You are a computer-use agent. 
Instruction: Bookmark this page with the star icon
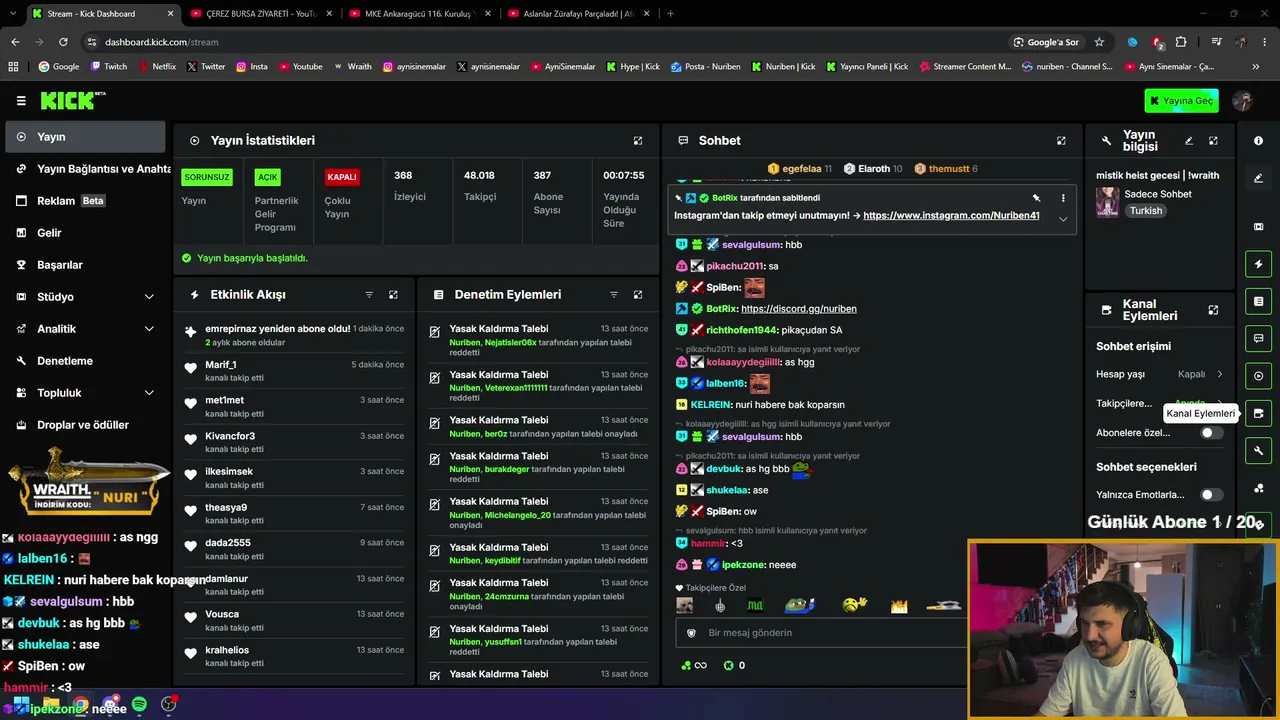point(1099,42)
